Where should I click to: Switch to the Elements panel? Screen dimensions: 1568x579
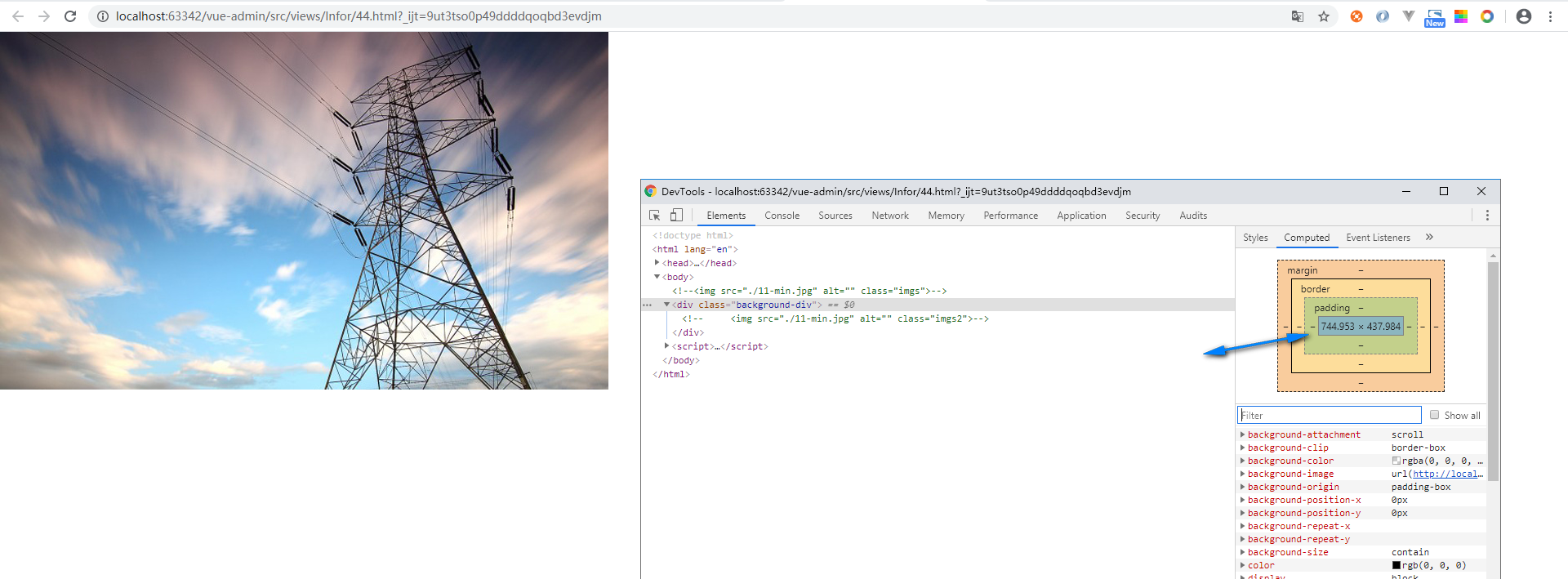[x=726, y=216]
